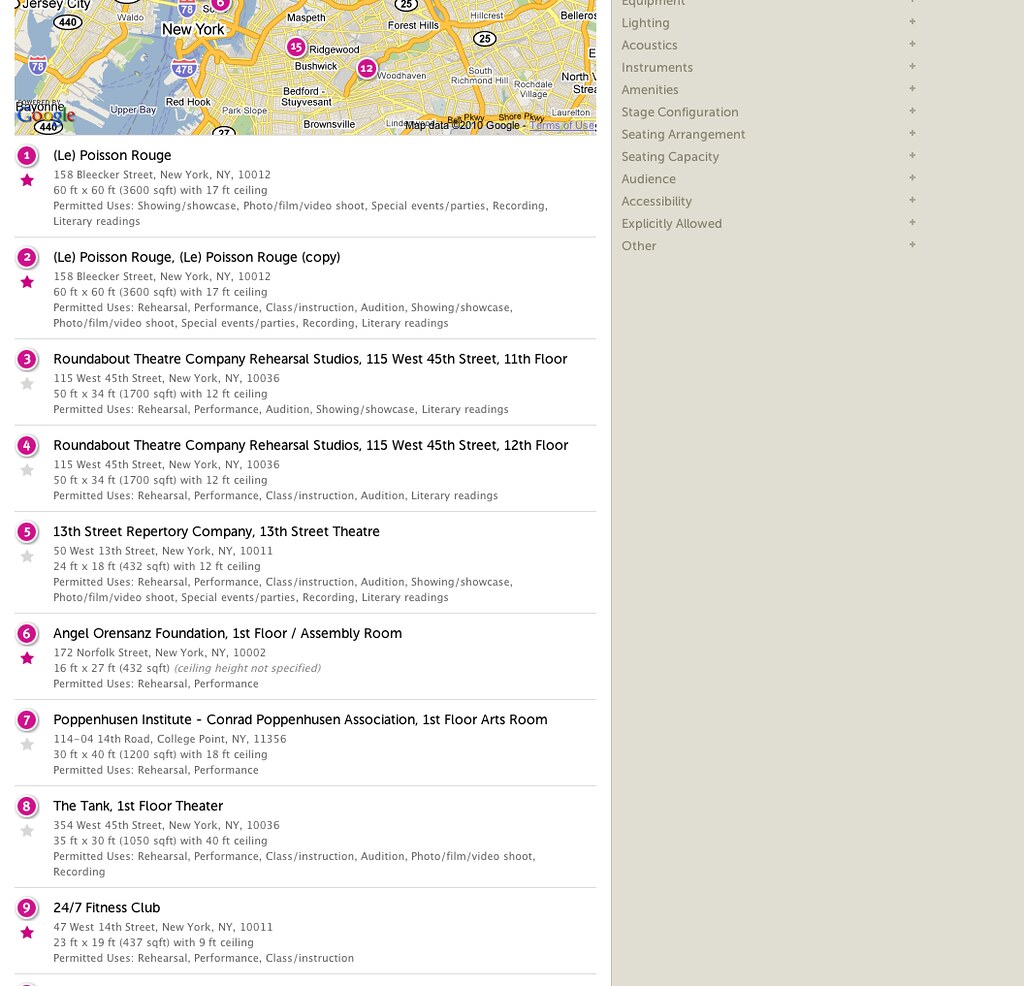
Task: Open the 24/7 Fitness Club listing title
Action: 106,907
